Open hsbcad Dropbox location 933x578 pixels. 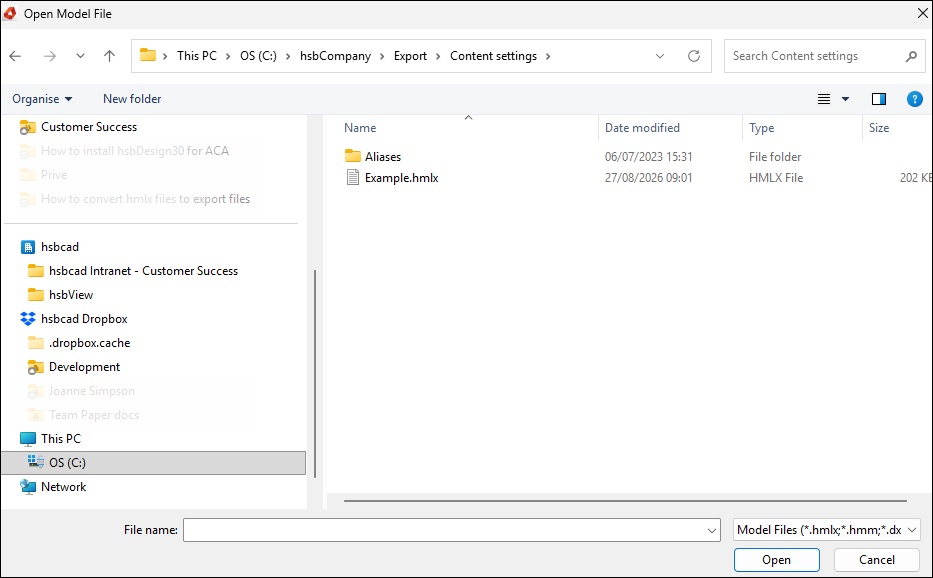click(x=84, y=319)
